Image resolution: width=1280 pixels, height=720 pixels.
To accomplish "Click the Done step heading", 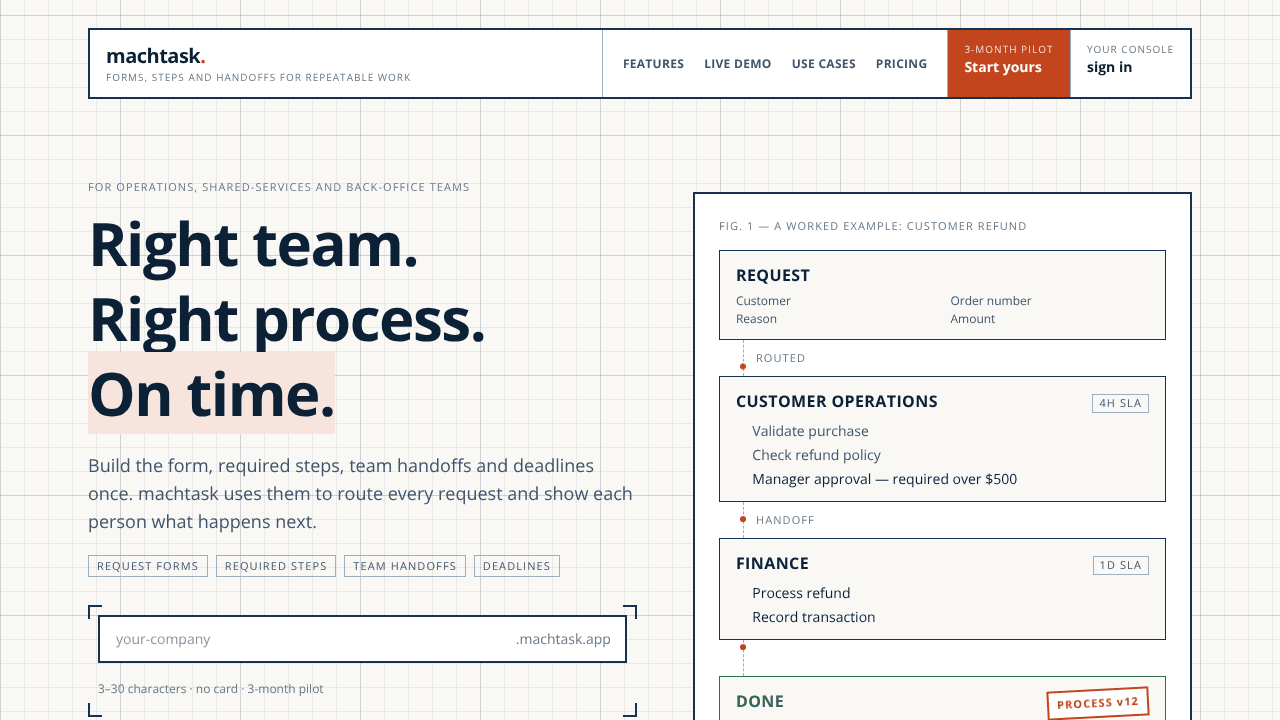I will pos(760,702).
